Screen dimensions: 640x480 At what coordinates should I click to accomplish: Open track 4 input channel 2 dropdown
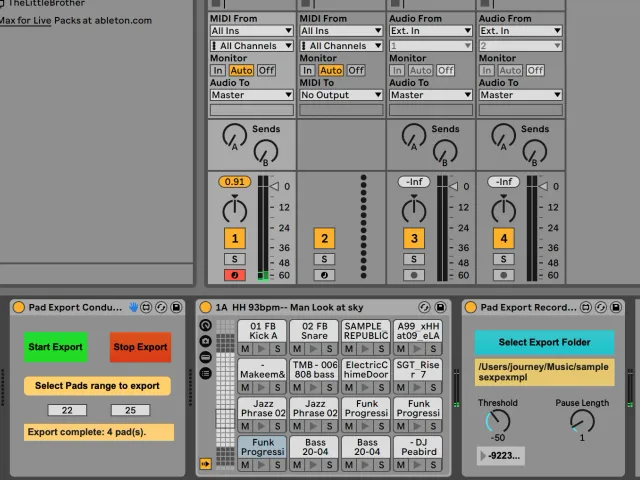[520, 46]
